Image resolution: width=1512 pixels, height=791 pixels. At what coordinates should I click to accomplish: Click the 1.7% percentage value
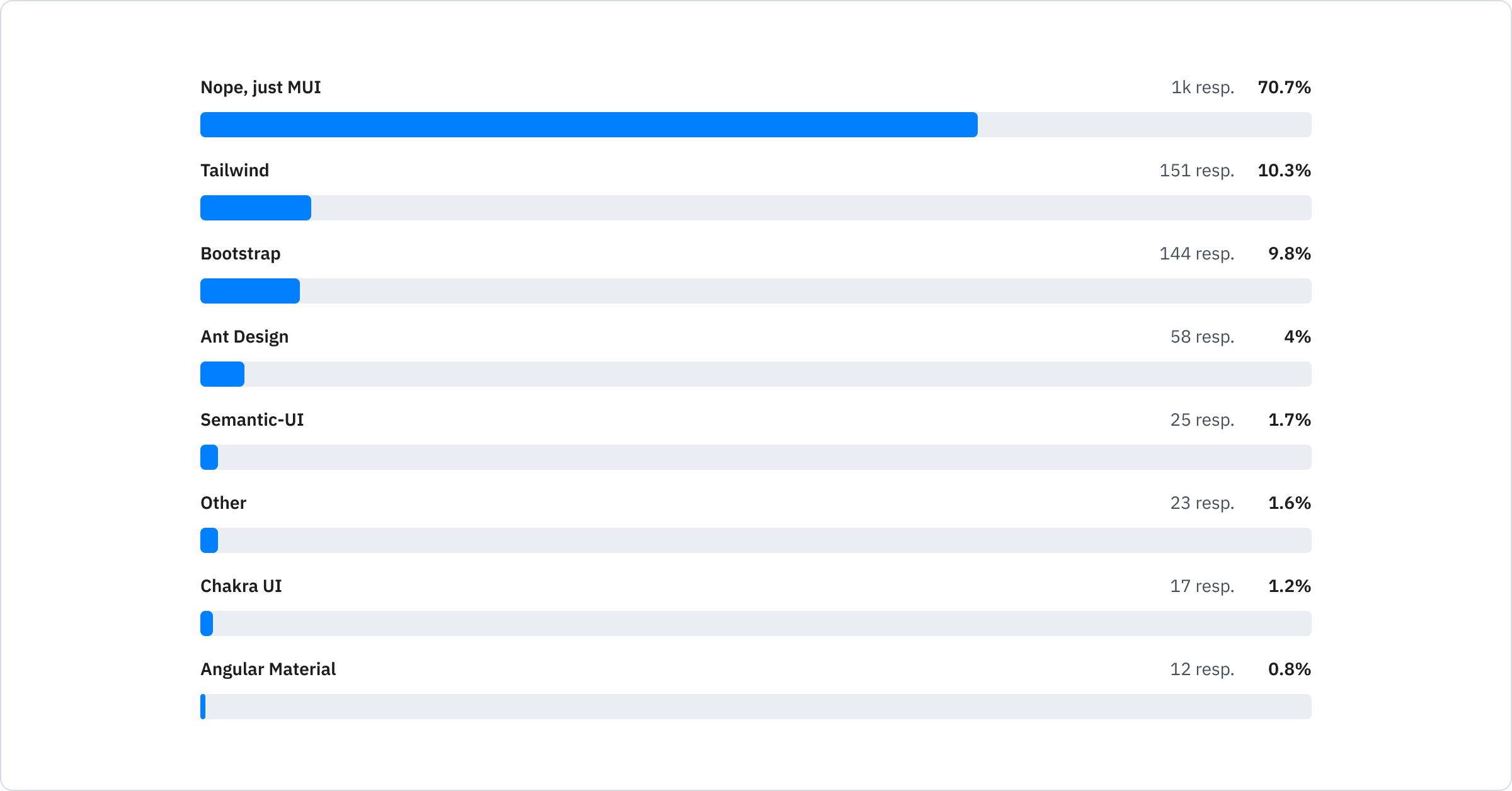1289,419
